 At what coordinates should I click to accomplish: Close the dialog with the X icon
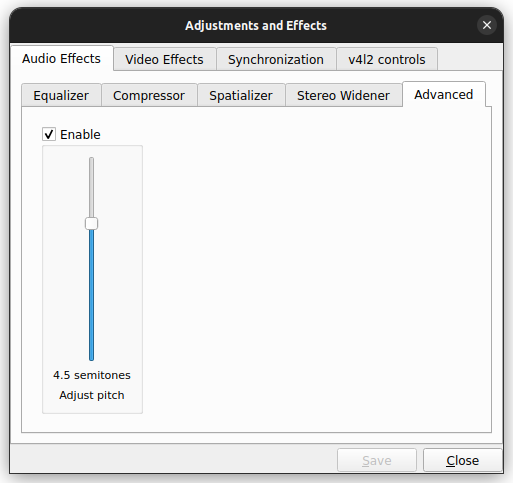tap(487, 25)
